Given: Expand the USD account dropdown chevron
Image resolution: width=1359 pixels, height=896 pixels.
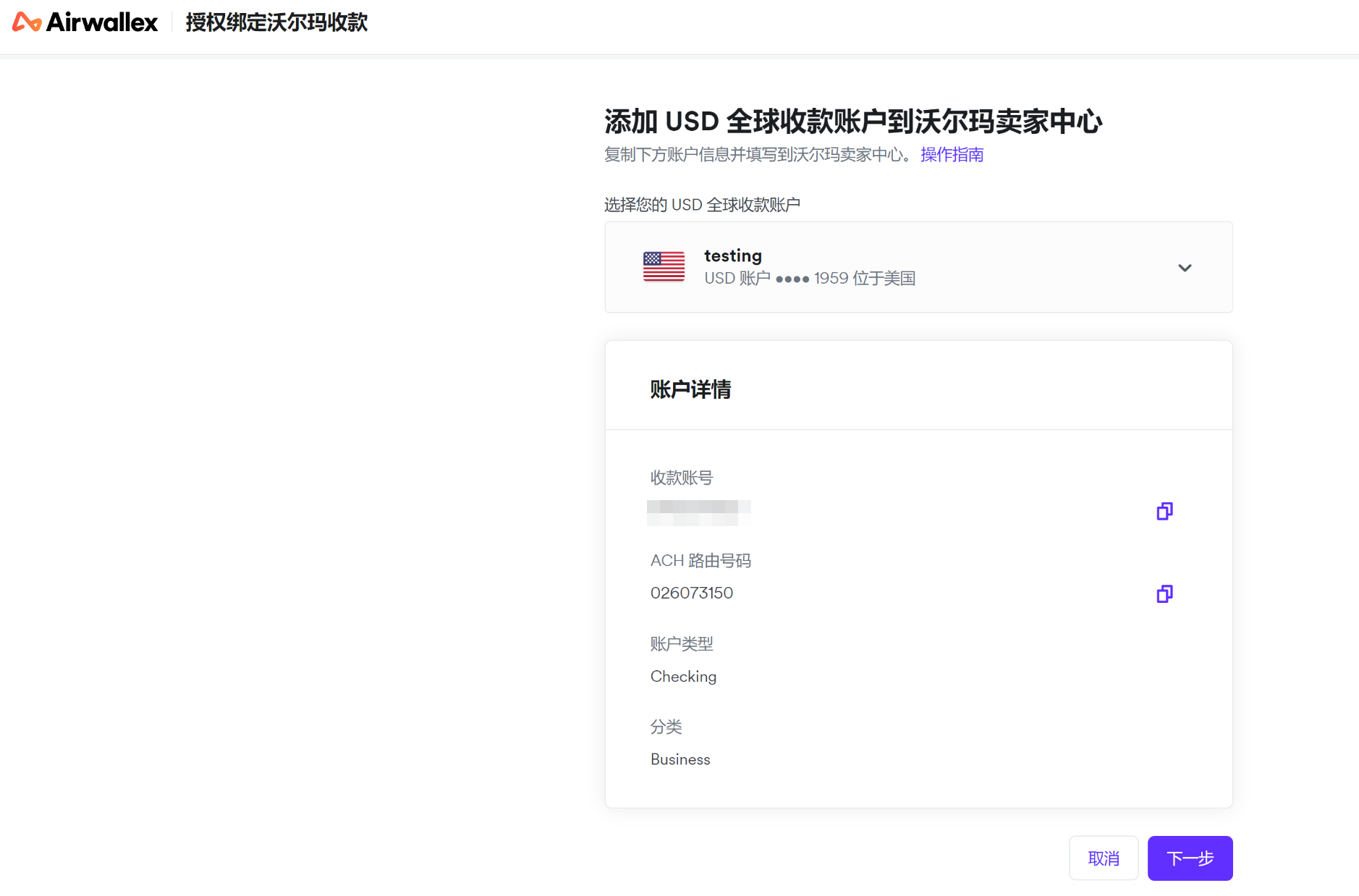Looking at the screenshot, I should coord(1185,268).
